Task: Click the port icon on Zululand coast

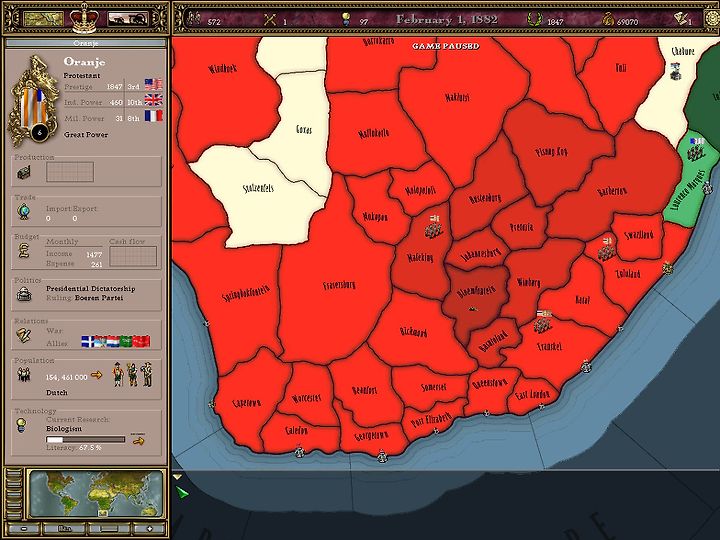Action: [x=668, y=267]
